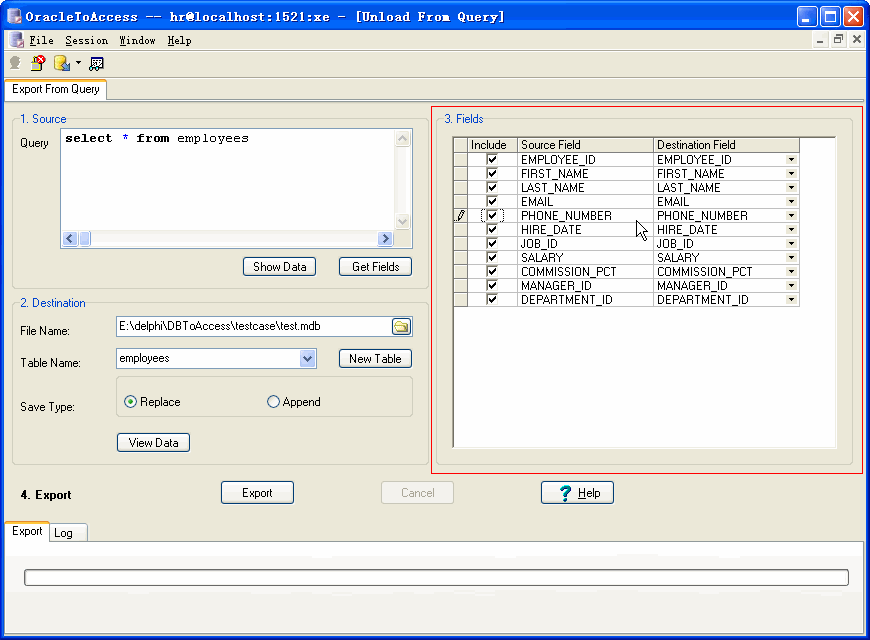
Task: Uncheck Include for JOB_ID
Action: pyautogui.click(x=492, y=243)
